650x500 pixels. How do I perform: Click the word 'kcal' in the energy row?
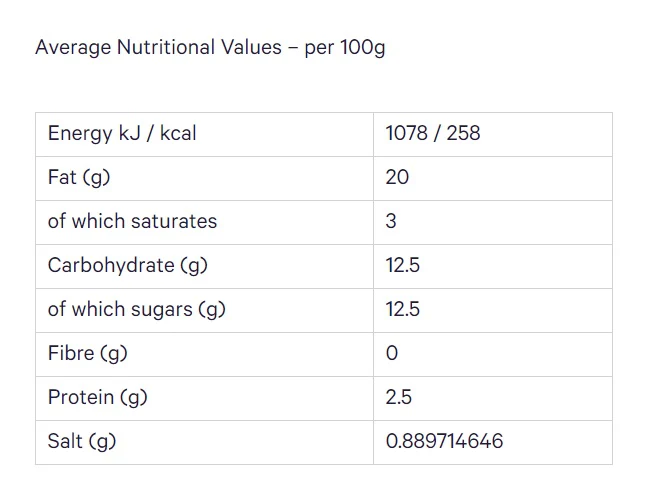click(178, 133)
